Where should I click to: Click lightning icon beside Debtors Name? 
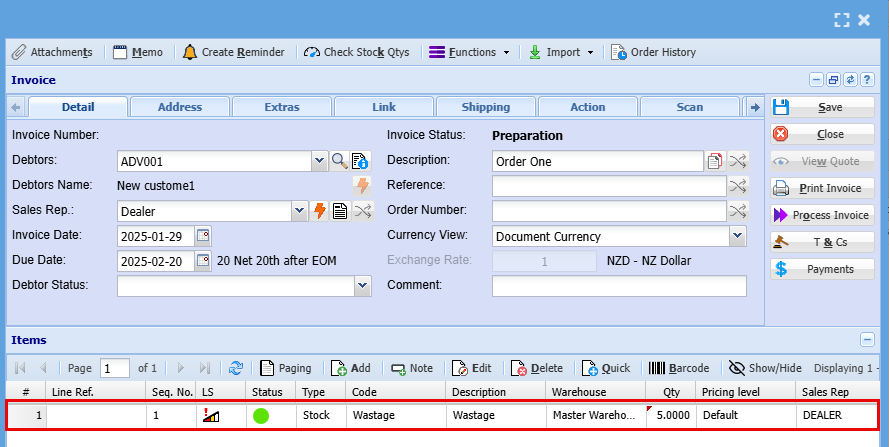point(362,185)
